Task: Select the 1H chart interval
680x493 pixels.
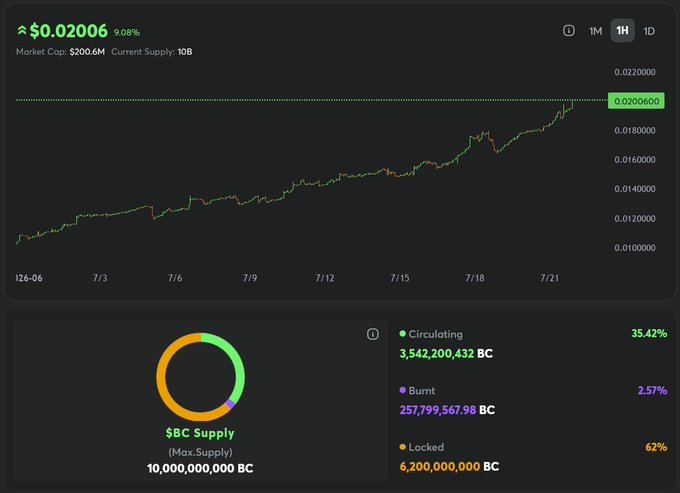Action: (622, 30)
